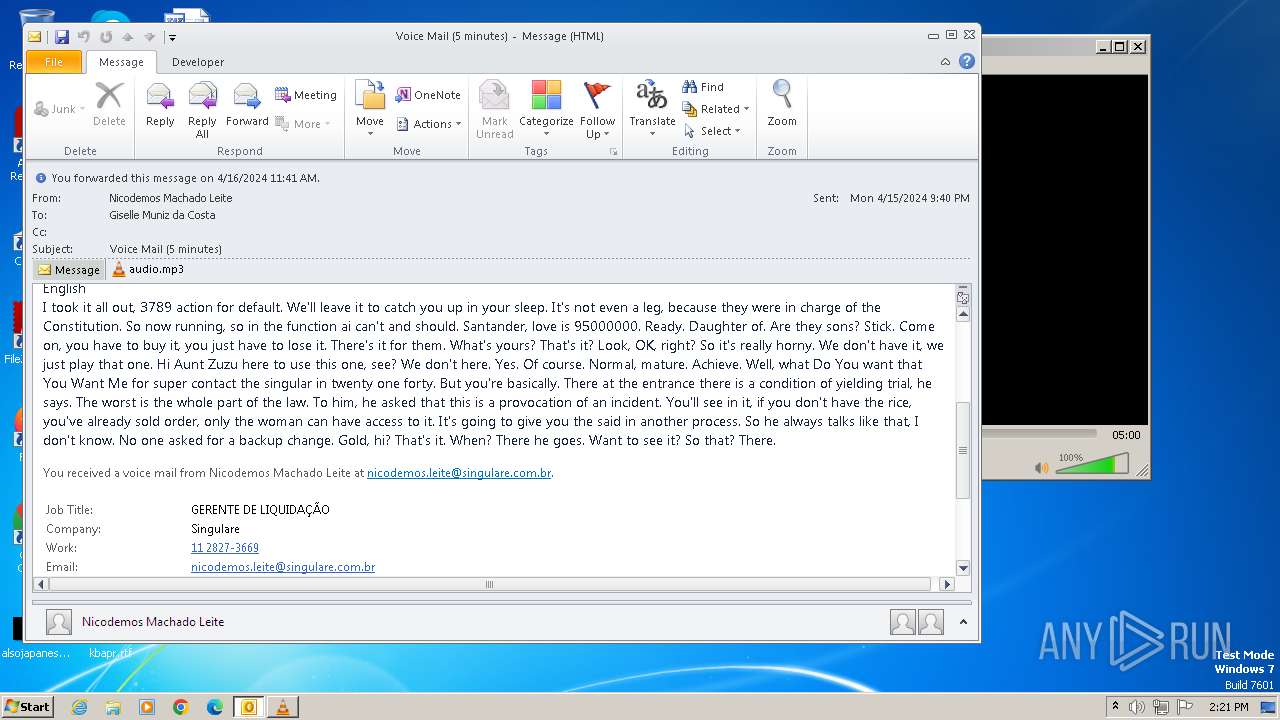Open the Tags group dialog launcher
This screenshot has height=720, width=1280.
614,152
